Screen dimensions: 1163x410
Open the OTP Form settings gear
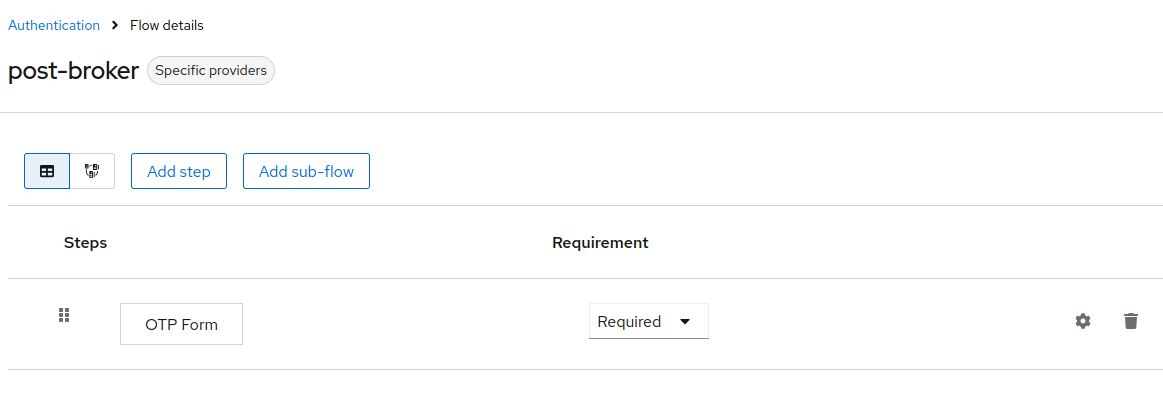pyautogui.click(x=1082, y=321)
